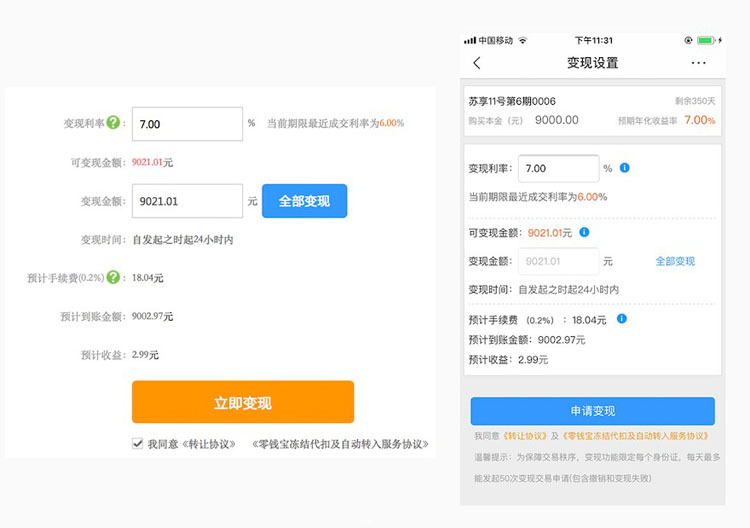This screenshot has width=750, height=528.
Task: Open the desktop 《零钱宝冻结代扣及自动转入服务协议》 link
Action: coord(340,444)
